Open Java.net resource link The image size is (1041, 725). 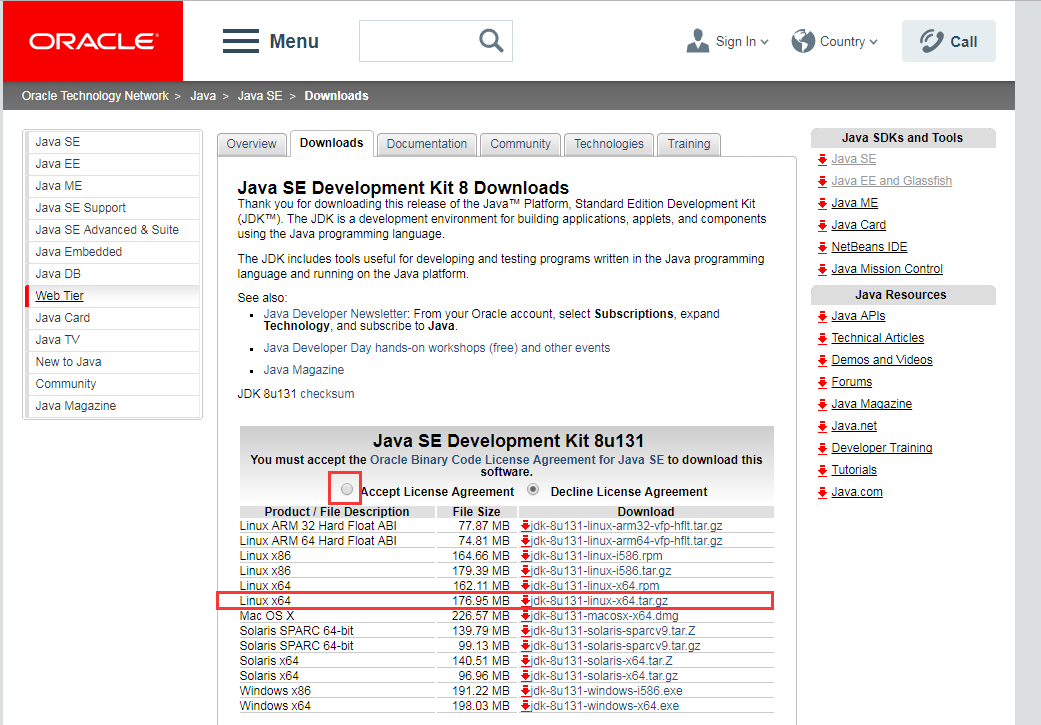point(854,426)
